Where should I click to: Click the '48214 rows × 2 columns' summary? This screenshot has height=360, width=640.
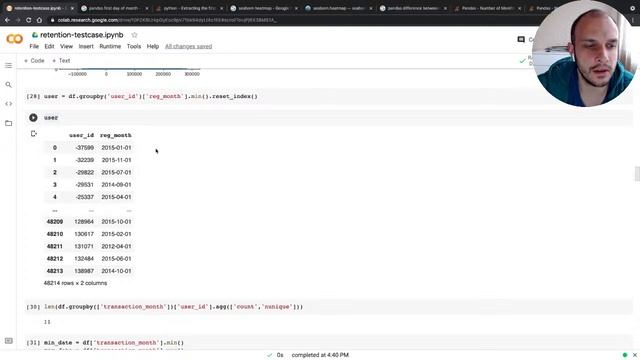(x=76, y=283)
